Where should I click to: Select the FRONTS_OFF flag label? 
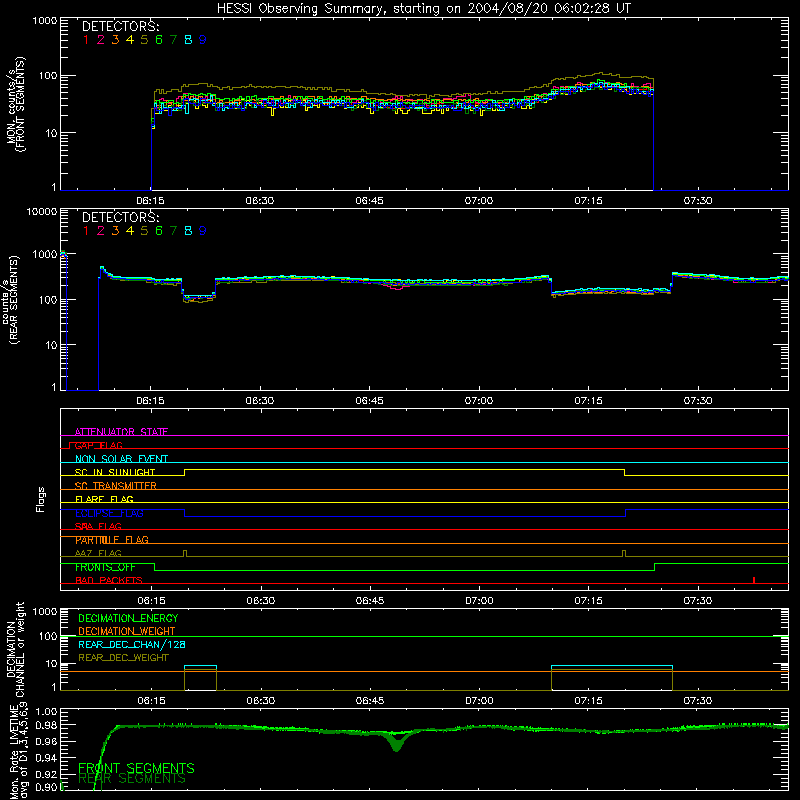coord(105,567)
